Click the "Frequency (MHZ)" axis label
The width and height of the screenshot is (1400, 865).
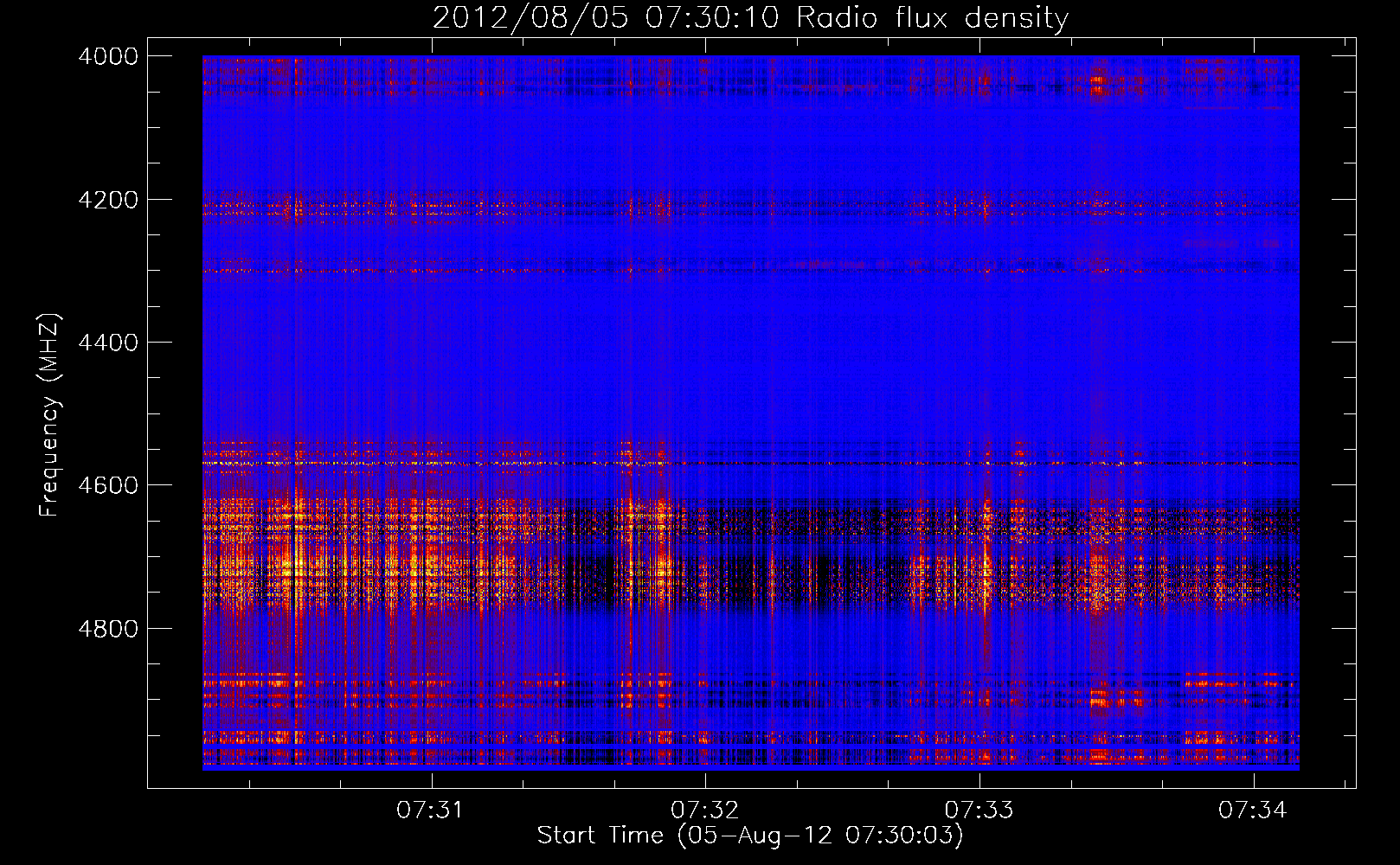[50, 415]
